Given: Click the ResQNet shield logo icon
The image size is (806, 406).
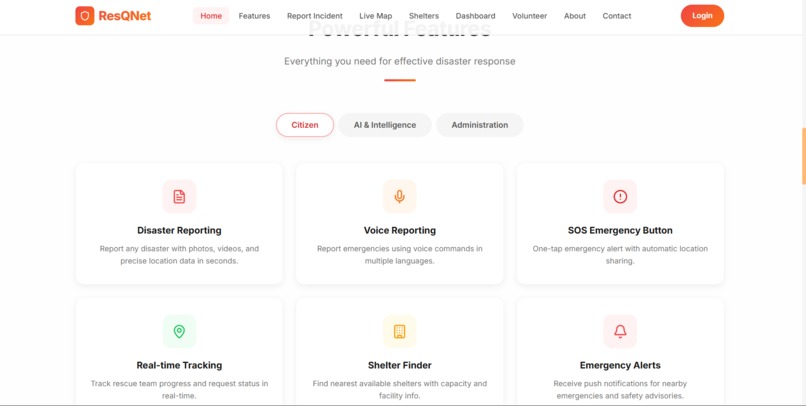Looking at the screenshot, I should pyautogui.click(x=85, y=16).
